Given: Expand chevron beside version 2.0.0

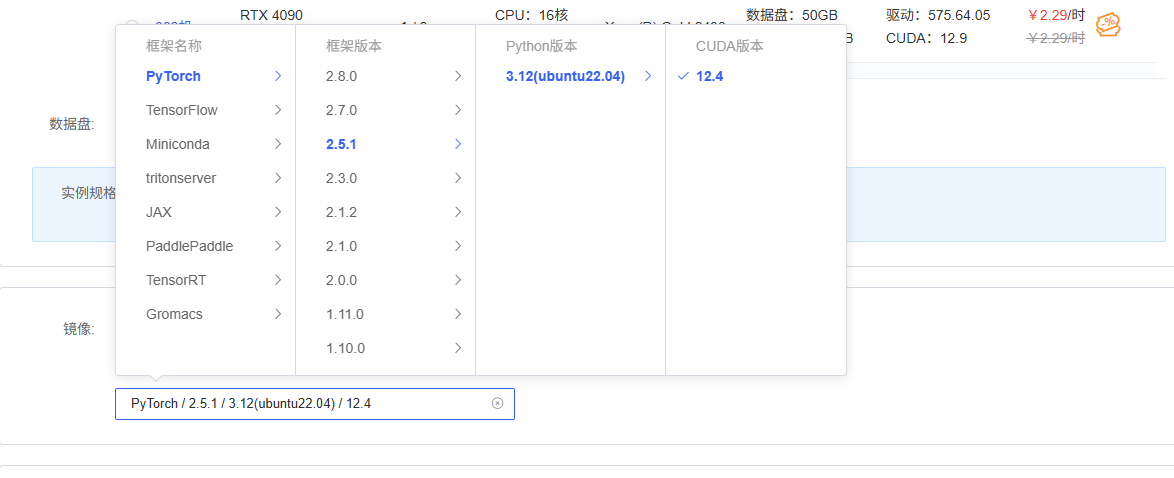Looking at the screenshot, I should [458, 280].
